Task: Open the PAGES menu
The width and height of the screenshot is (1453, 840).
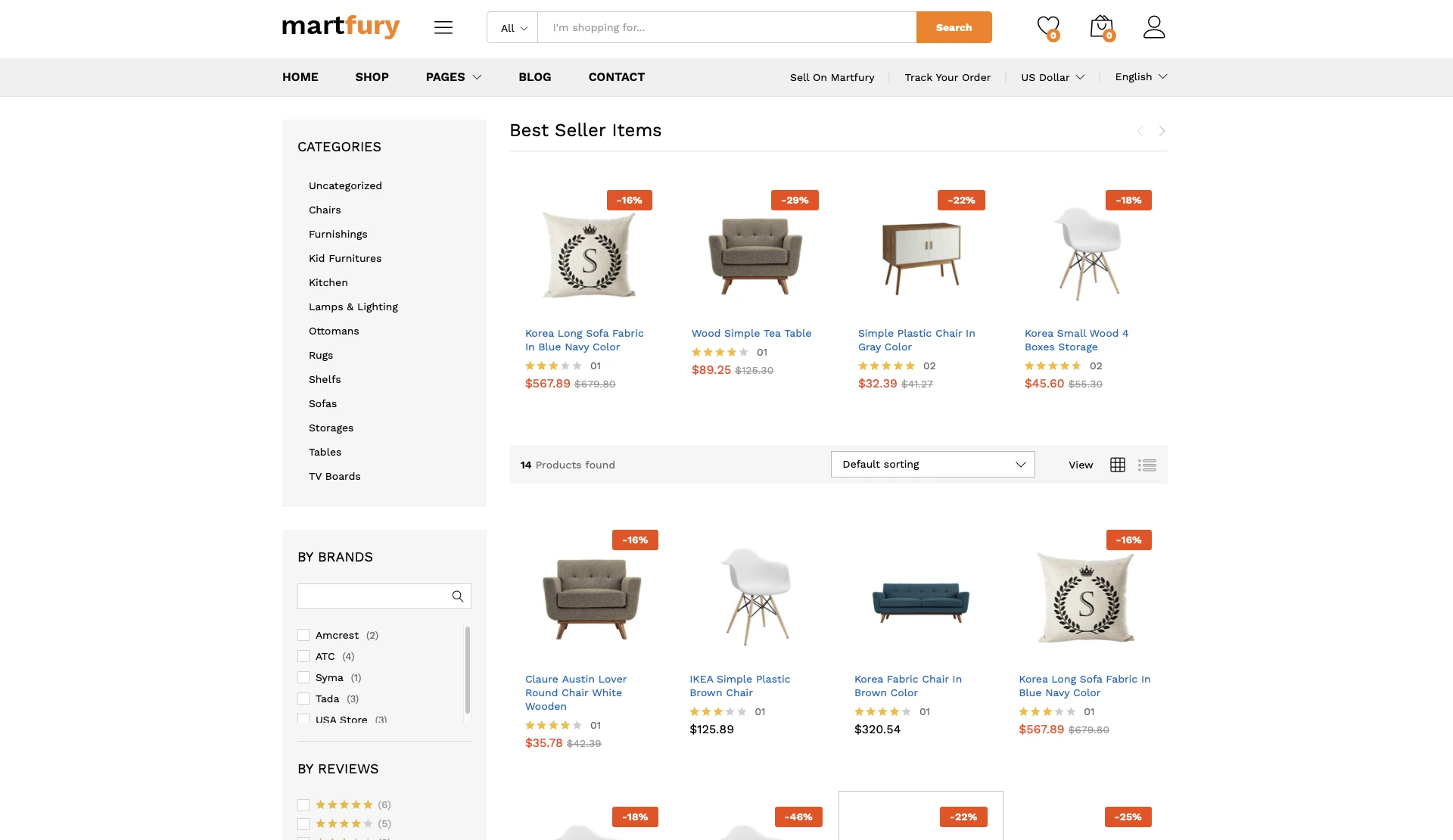Action: click(x=453, y=77)
